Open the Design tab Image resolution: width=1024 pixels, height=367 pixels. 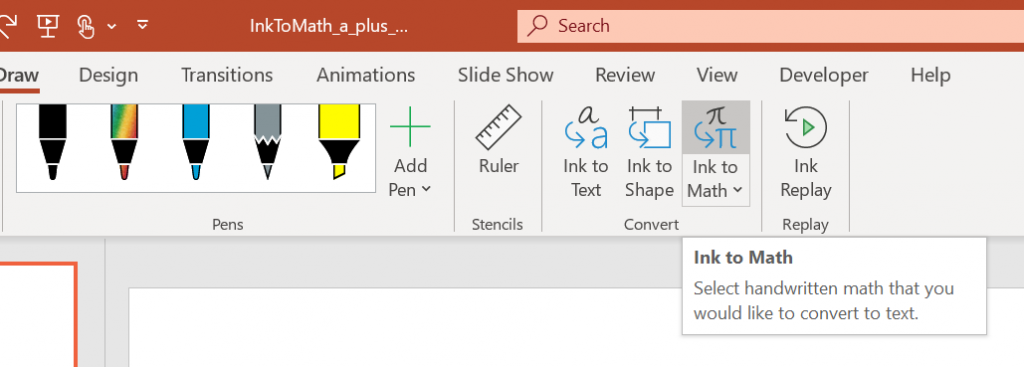[108, 75]
